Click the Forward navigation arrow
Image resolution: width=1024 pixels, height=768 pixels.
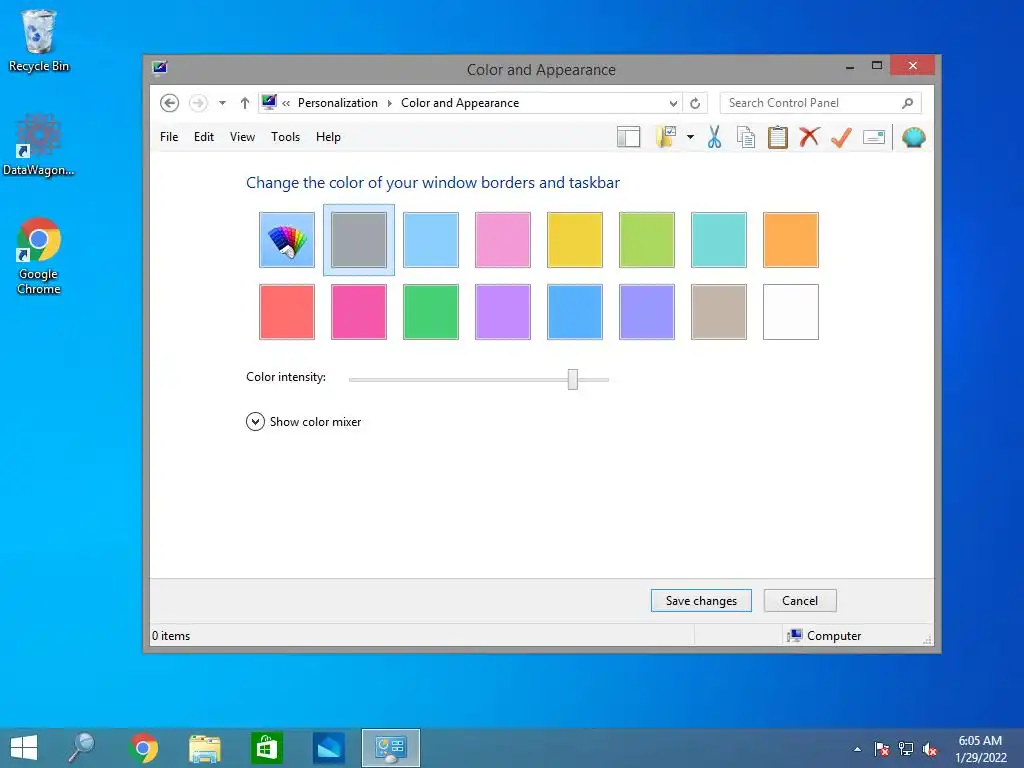(x=198, y=103)
